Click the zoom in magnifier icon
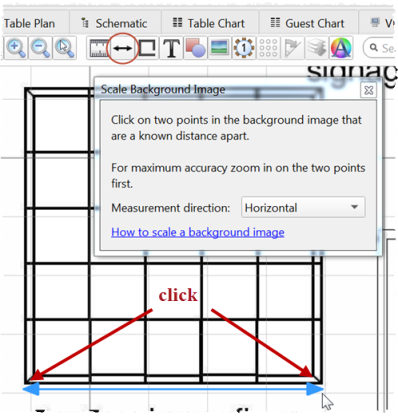 (16, 48)
